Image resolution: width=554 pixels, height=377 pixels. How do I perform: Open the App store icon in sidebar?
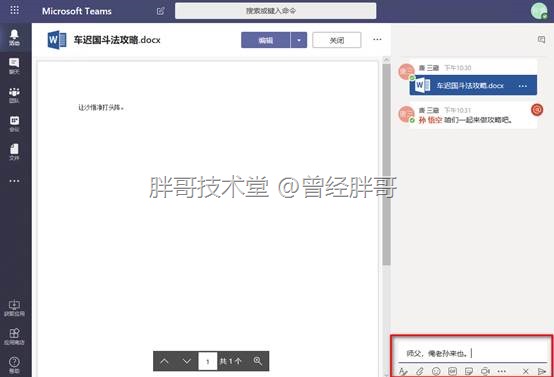pos(14,336)
